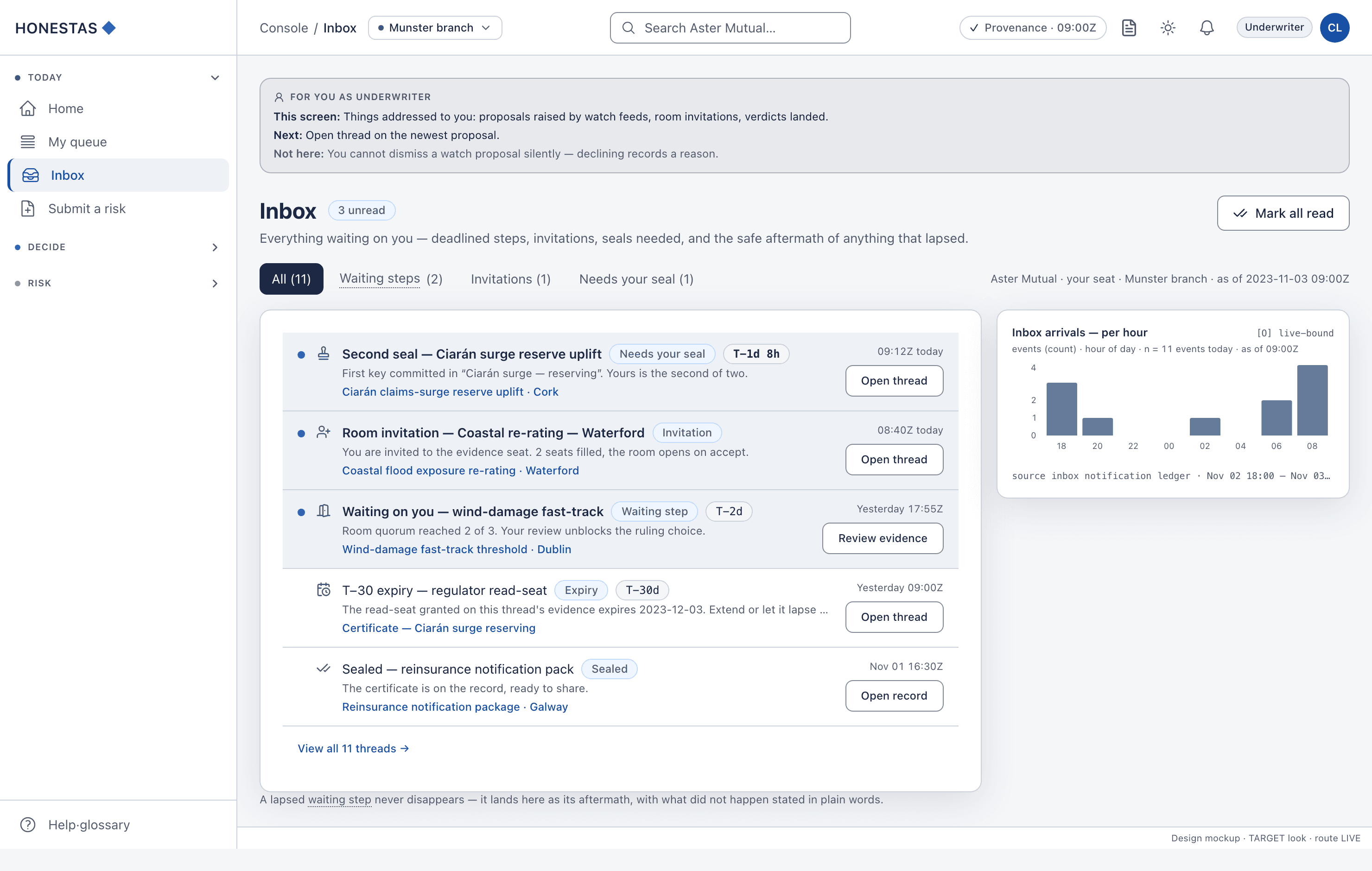Image resolution: width=1372 pixels, height=871 pixels.
Task: Switch to Needs your seal (1) tab
Action: click(636, 279)
